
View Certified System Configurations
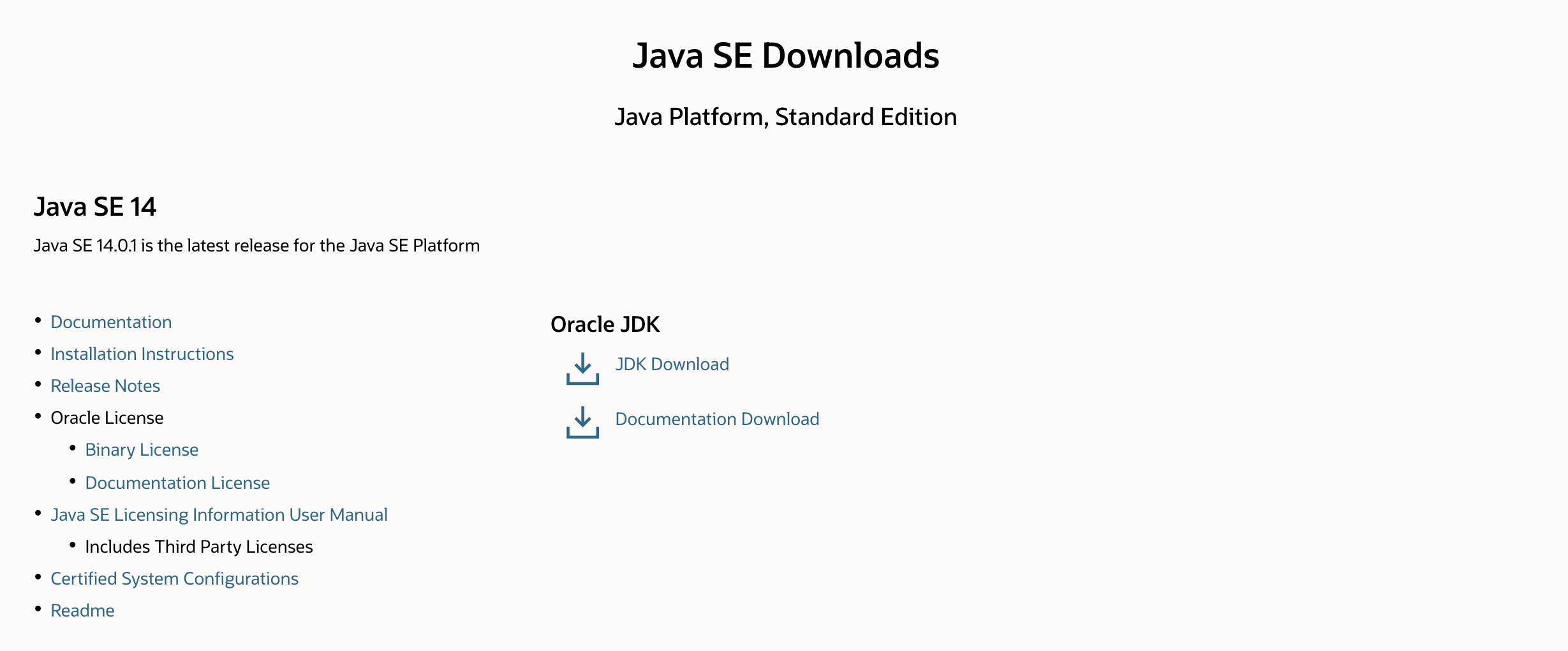(x=174, y=579)
